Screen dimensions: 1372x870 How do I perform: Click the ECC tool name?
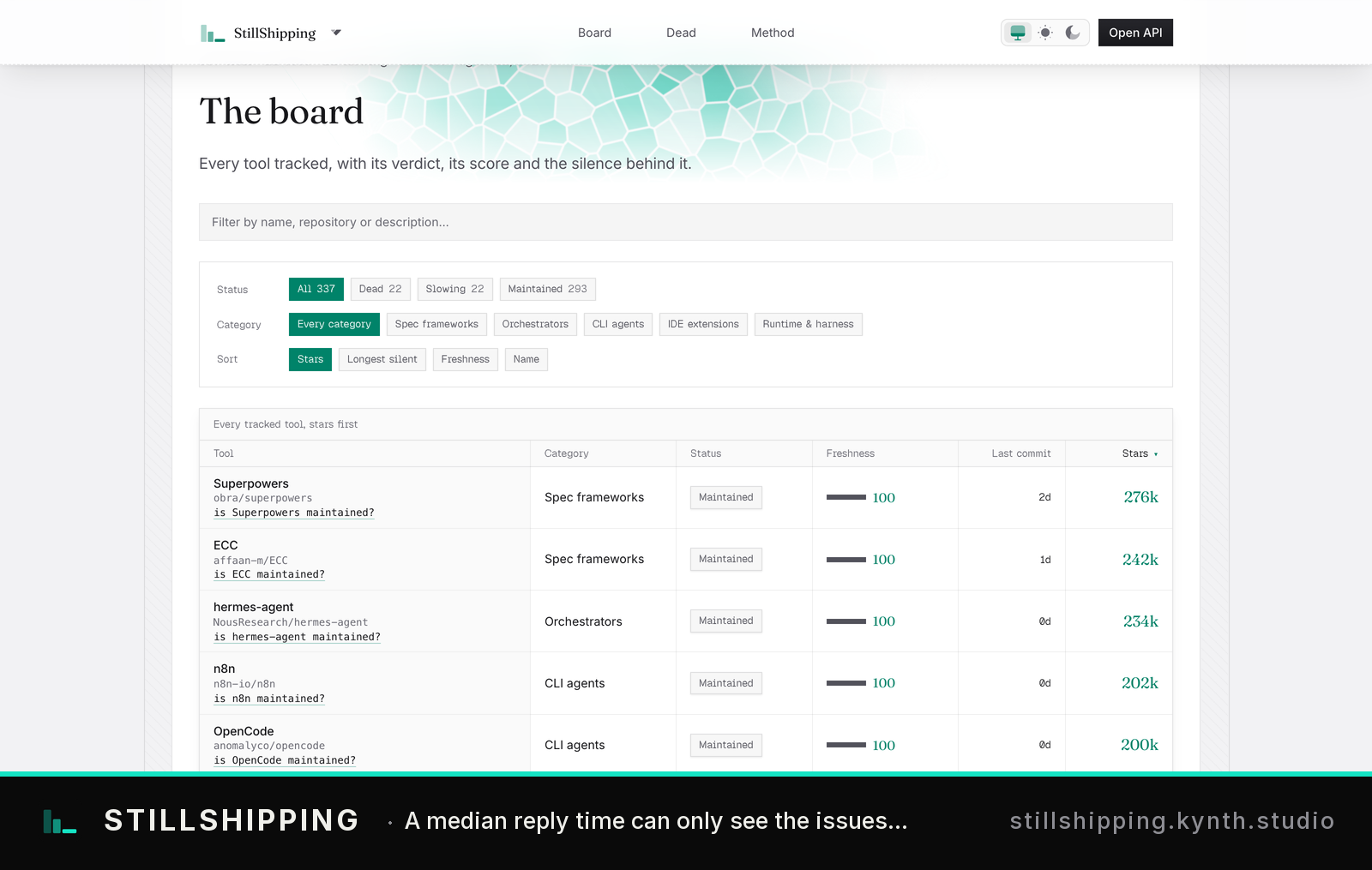coord(226,545)
